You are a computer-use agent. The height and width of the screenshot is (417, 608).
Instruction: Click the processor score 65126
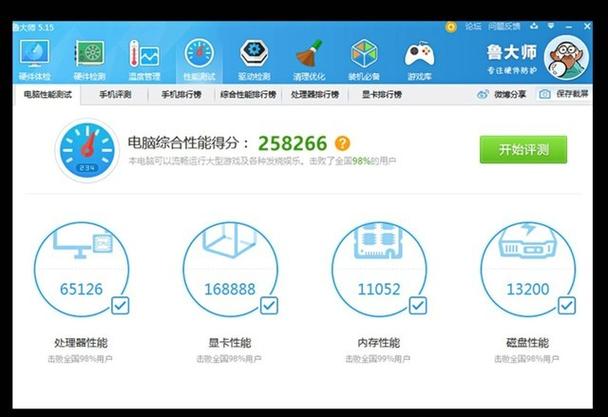pyautogui.click(x=81, y=289)
